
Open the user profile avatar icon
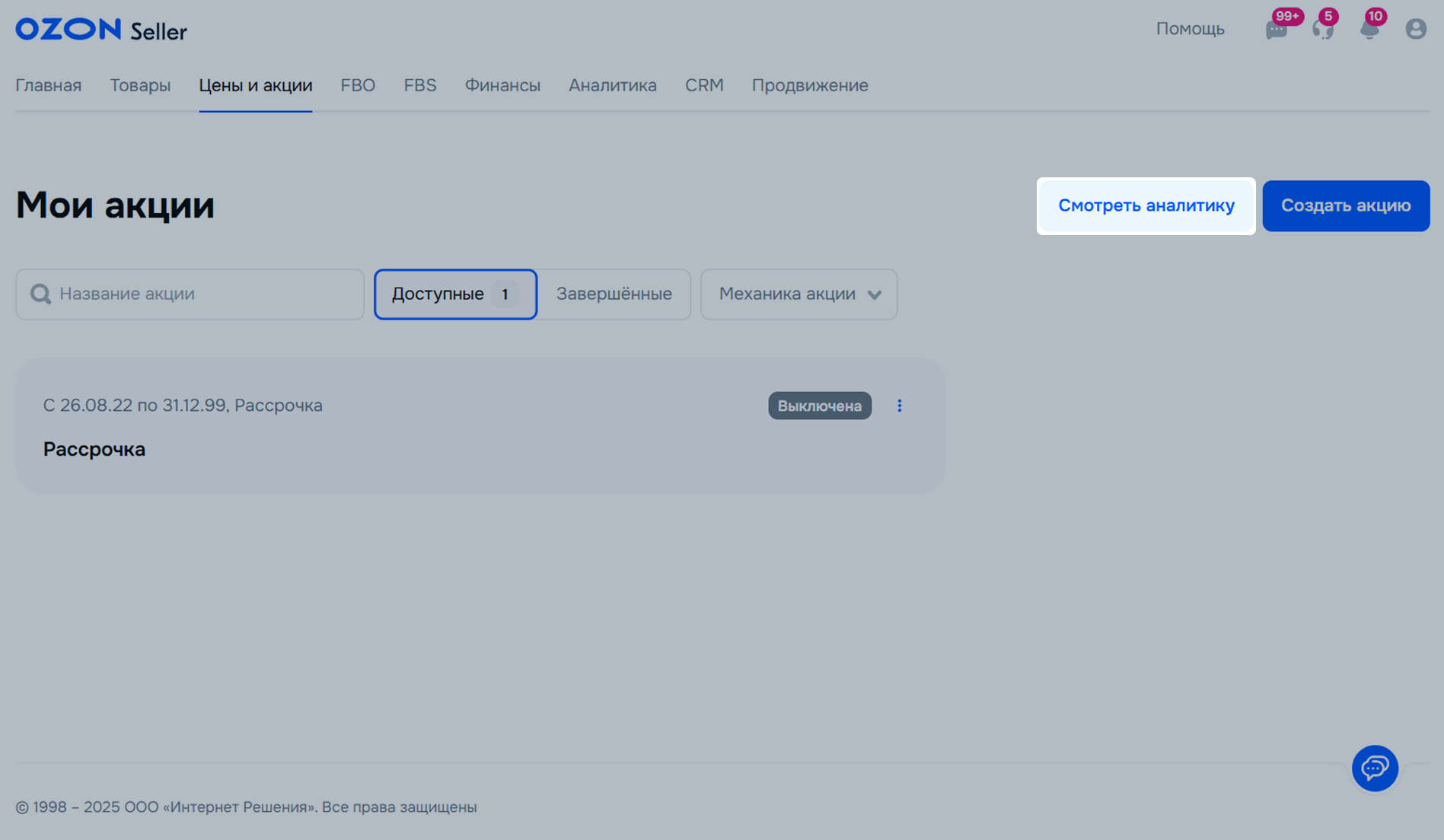coord(1416,29)
